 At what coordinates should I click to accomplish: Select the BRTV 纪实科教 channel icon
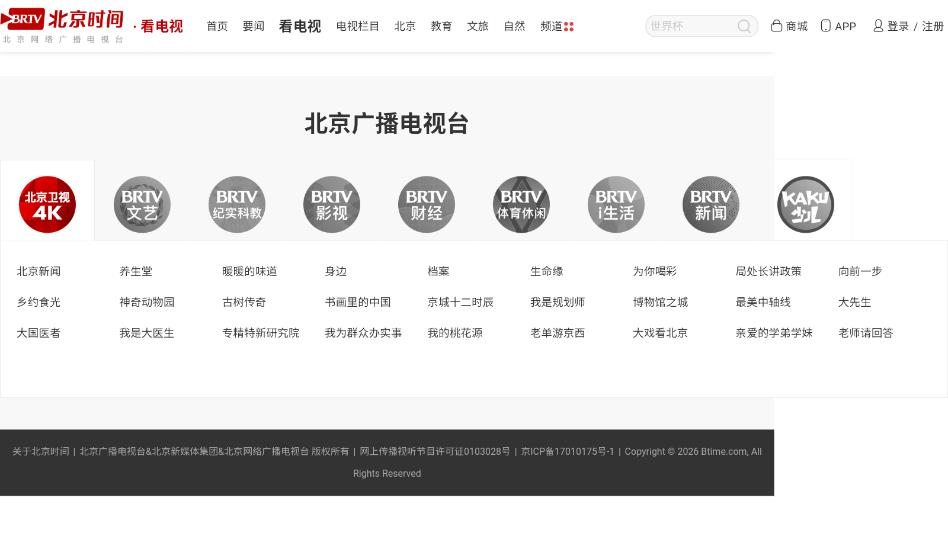pos(237,204)
